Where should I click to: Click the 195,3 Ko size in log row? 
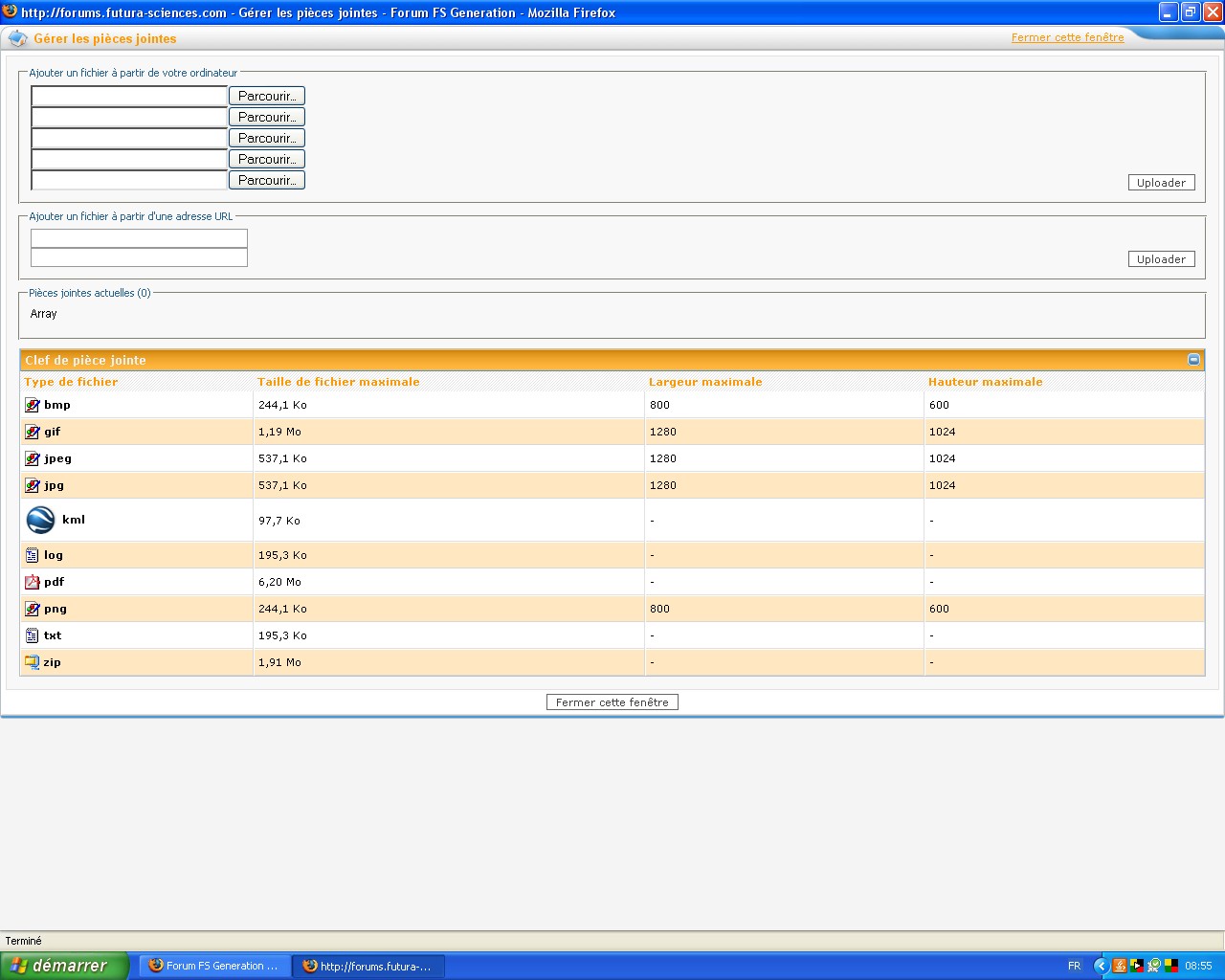click(282, 555)
